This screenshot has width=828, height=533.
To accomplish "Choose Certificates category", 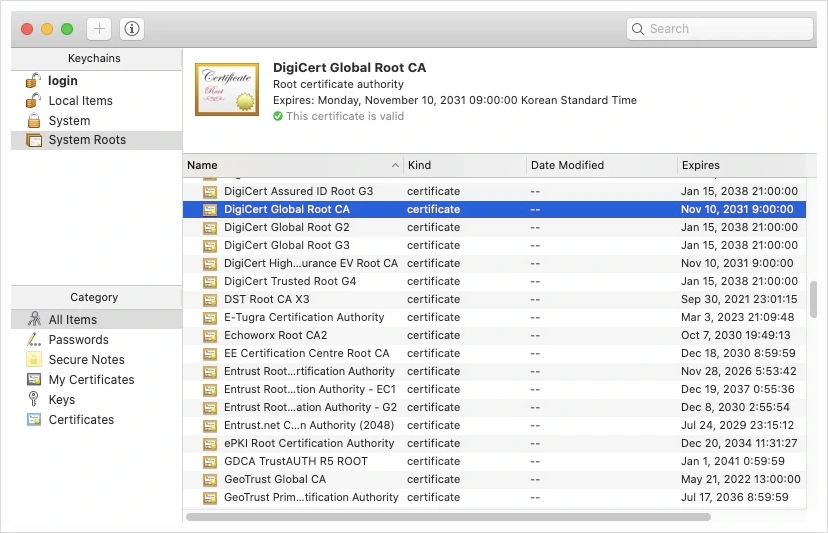I will coord(97,420).
